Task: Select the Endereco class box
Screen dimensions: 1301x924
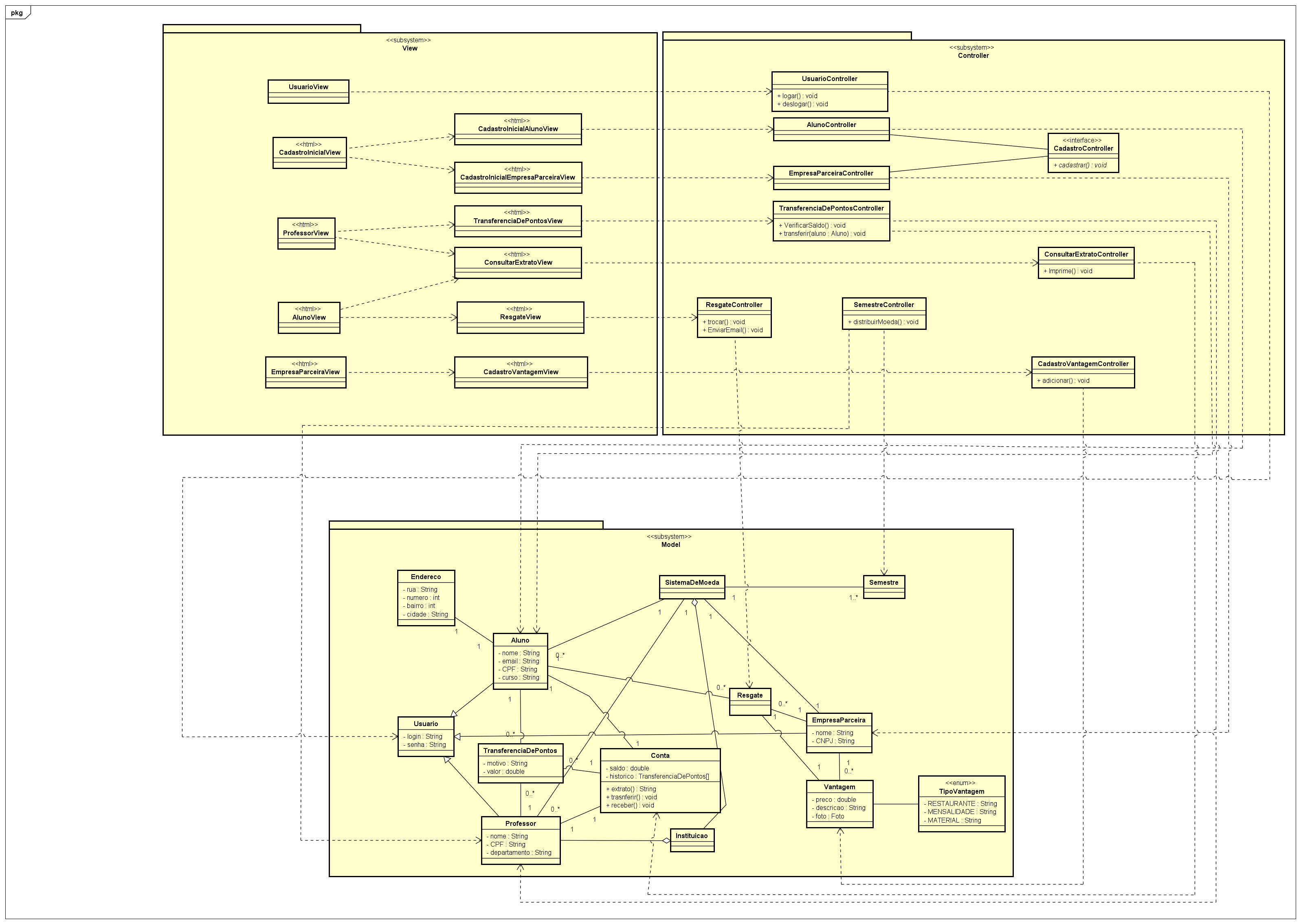Action: (426, 577)
